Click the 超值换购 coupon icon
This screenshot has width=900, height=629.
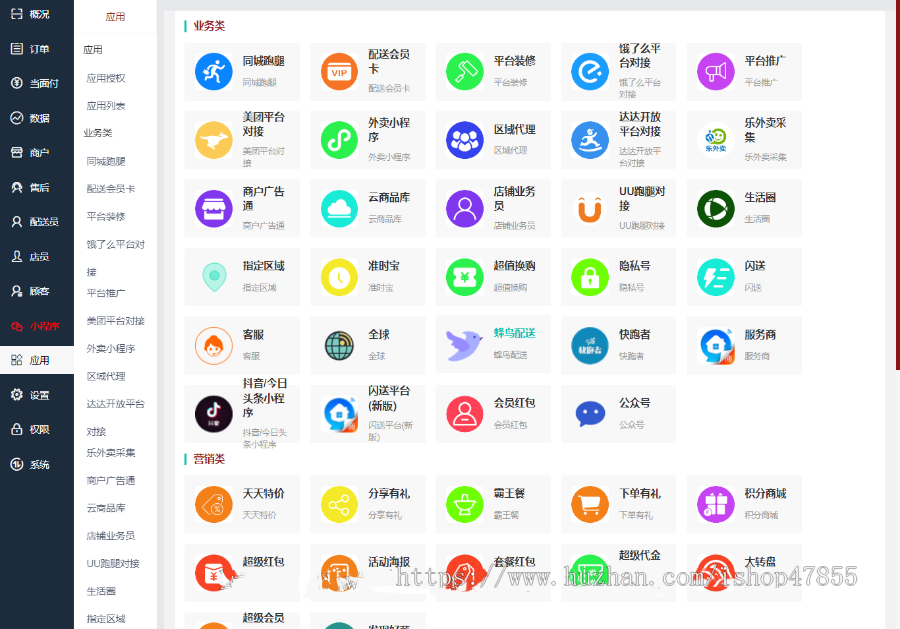pos(464,277)
